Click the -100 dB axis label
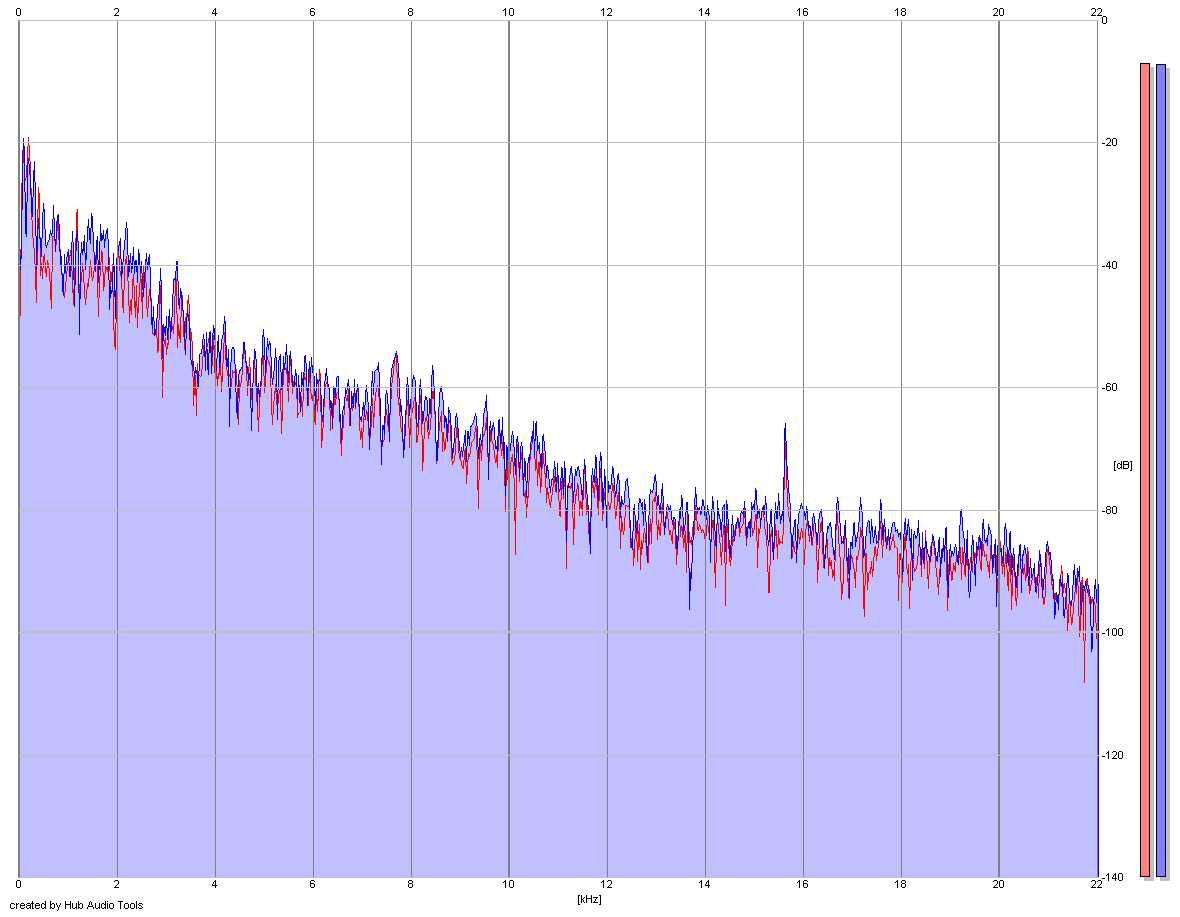This screenshot has height=917, width=1180. 1112,632
